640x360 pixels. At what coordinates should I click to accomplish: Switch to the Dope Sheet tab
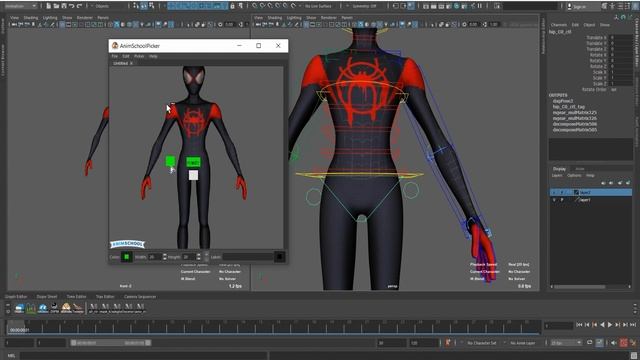click(x=47, y=297)
